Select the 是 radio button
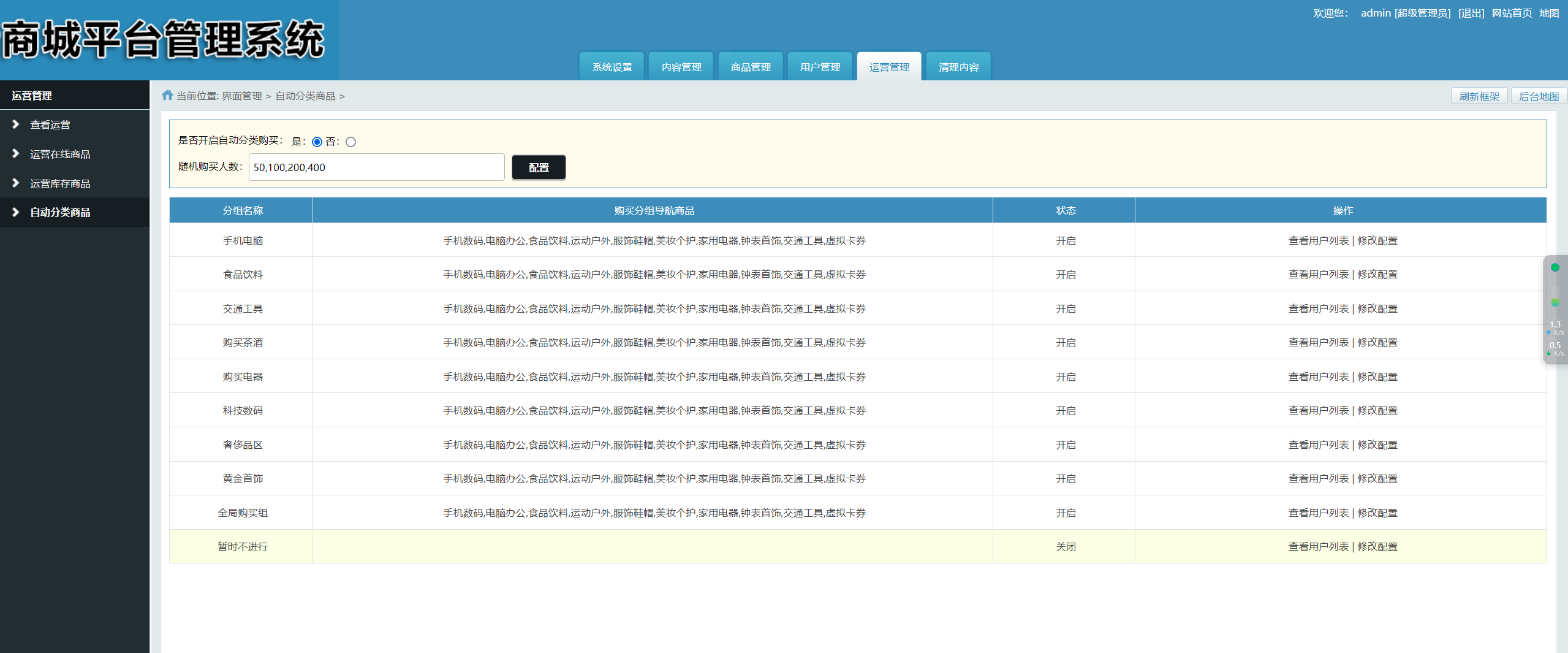This screenshot has width=1568, height=653. [x=317, y=142]
